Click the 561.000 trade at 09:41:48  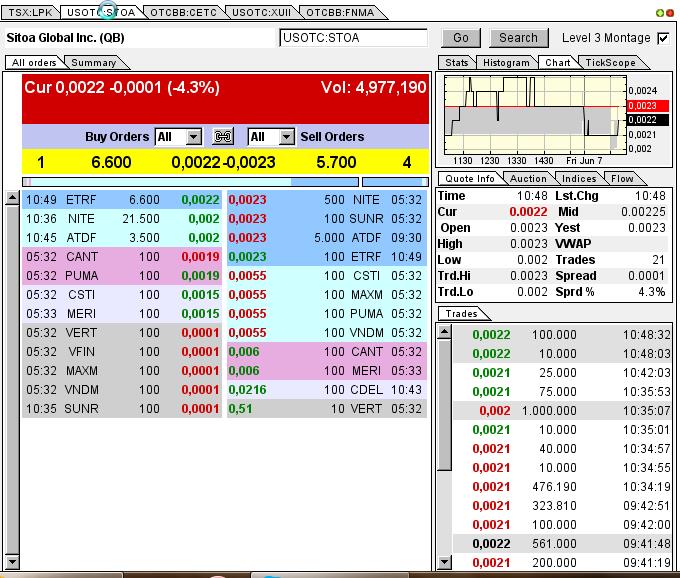(x=562, y=544)
